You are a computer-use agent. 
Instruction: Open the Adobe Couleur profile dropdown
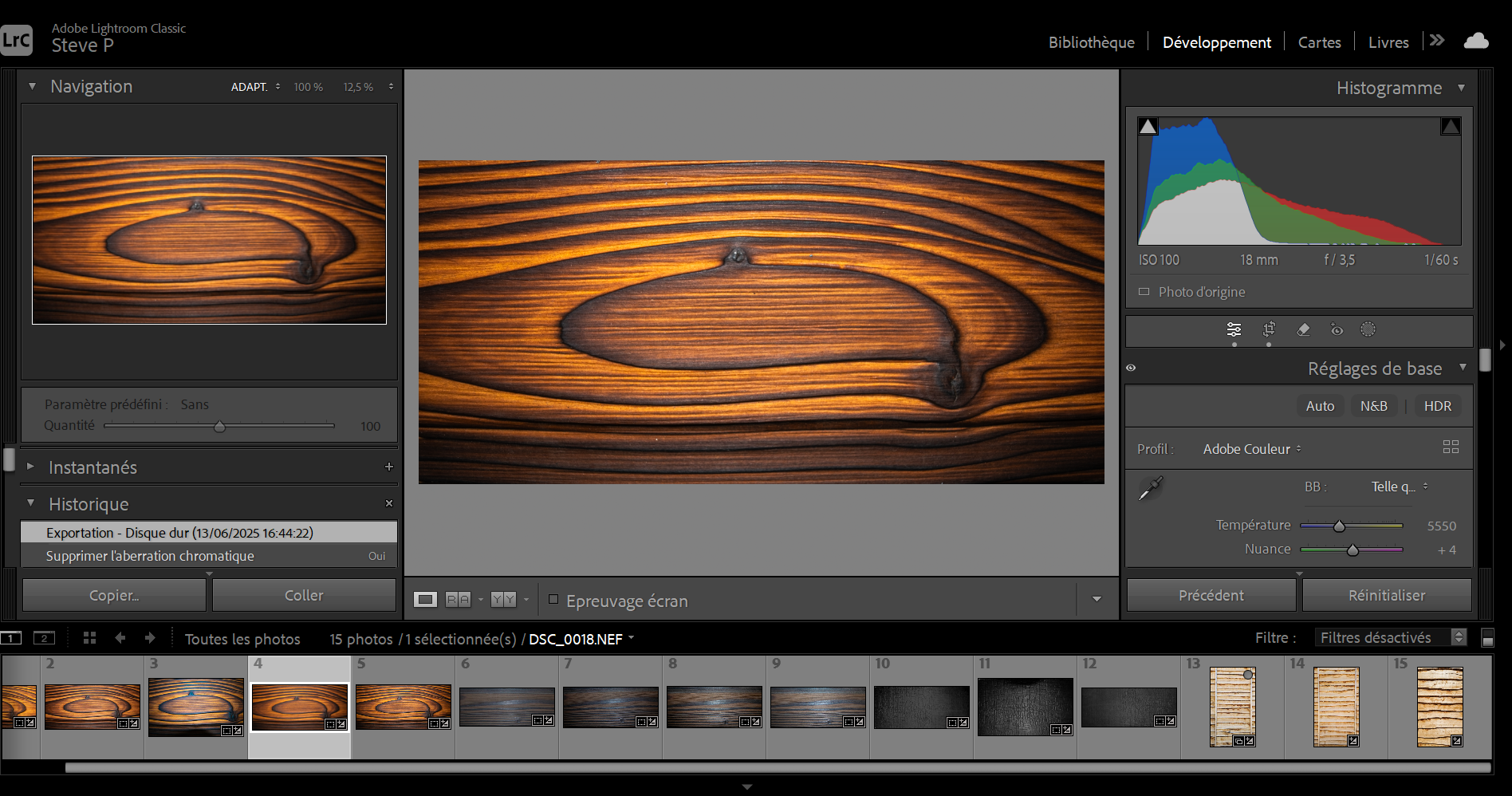1251,449
